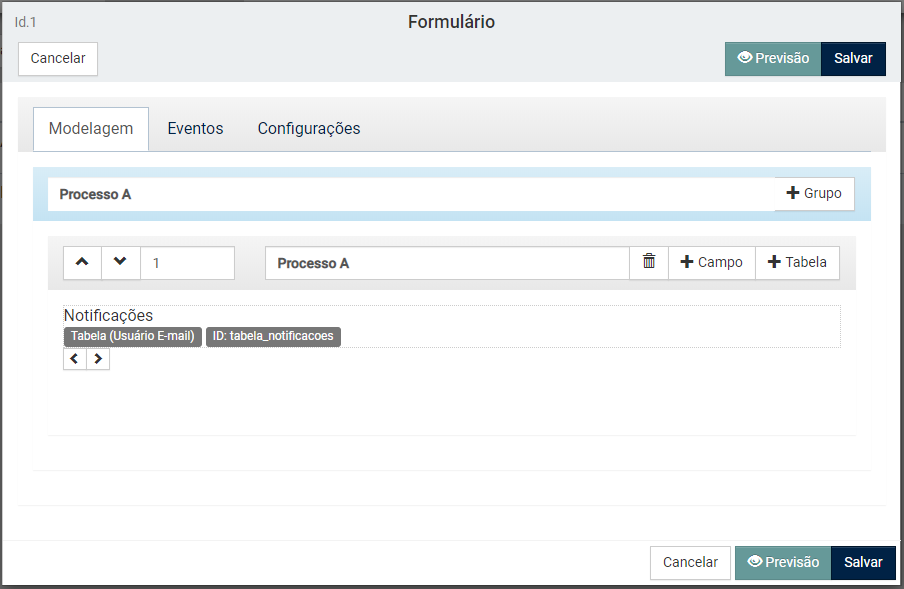This screenshot has height=589, width=904.
Task: Move group up with the up chevron
Action: pos(82,263)
